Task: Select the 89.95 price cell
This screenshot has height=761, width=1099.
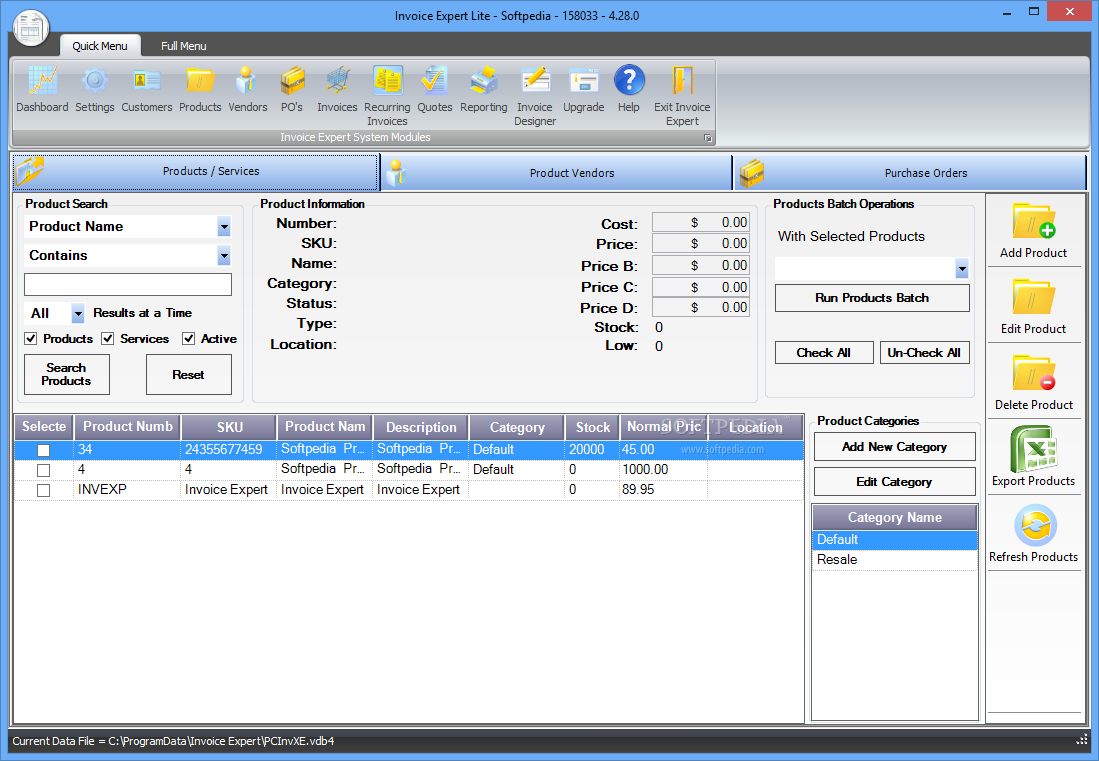Action: (x=663, y=490)
